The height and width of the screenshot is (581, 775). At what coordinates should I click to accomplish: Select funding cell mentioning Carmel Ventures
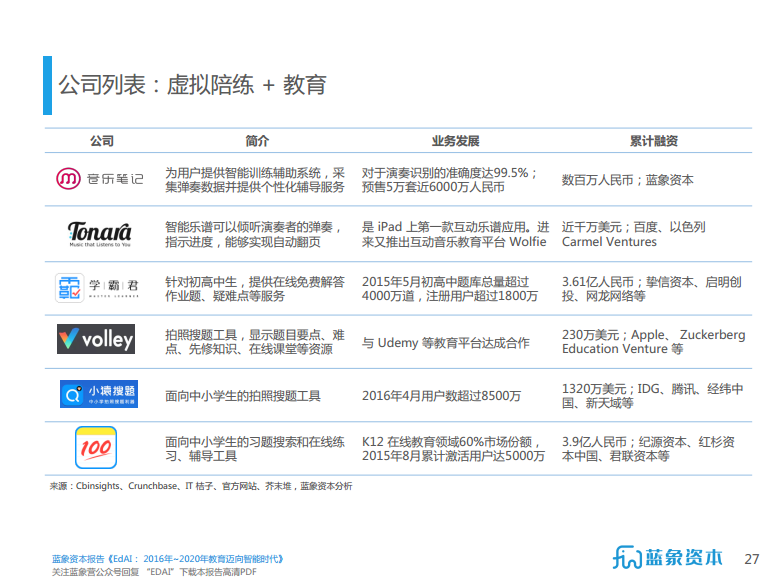click(634, 234)
